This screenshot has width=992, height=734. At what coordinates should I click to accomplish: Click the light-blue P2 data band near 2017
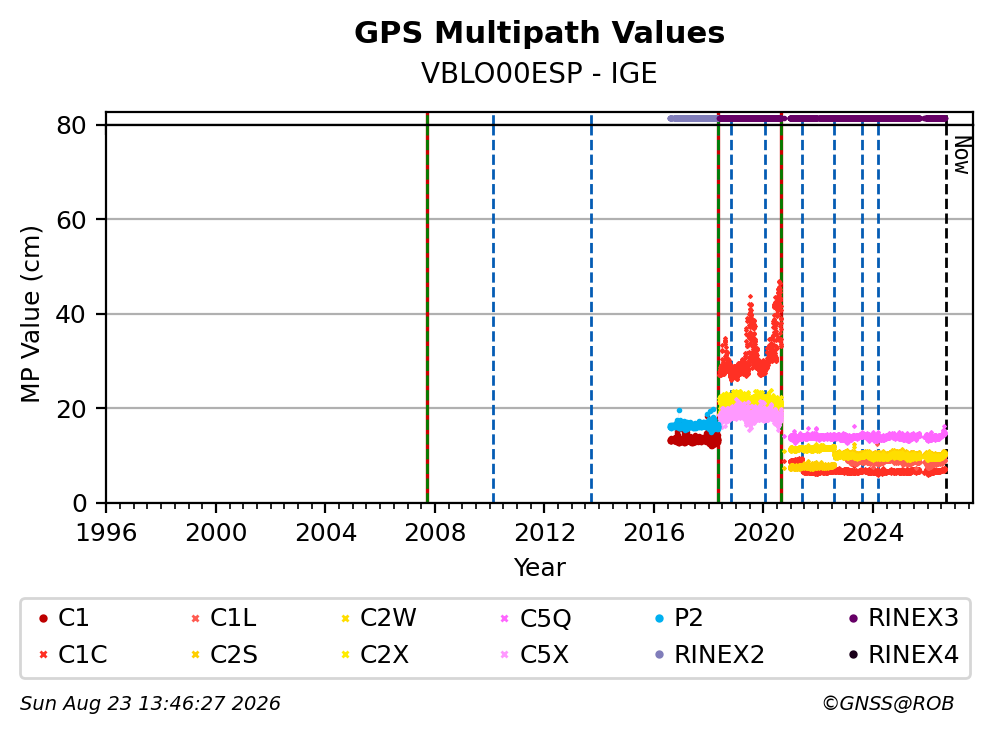(695, 425)
